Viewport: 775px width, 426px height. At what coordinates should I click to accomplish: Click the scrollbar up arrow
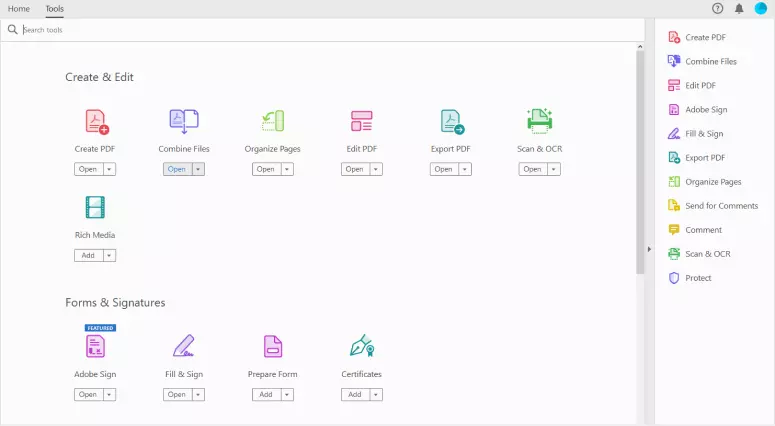pyautogui.click(x=640, y=46)
